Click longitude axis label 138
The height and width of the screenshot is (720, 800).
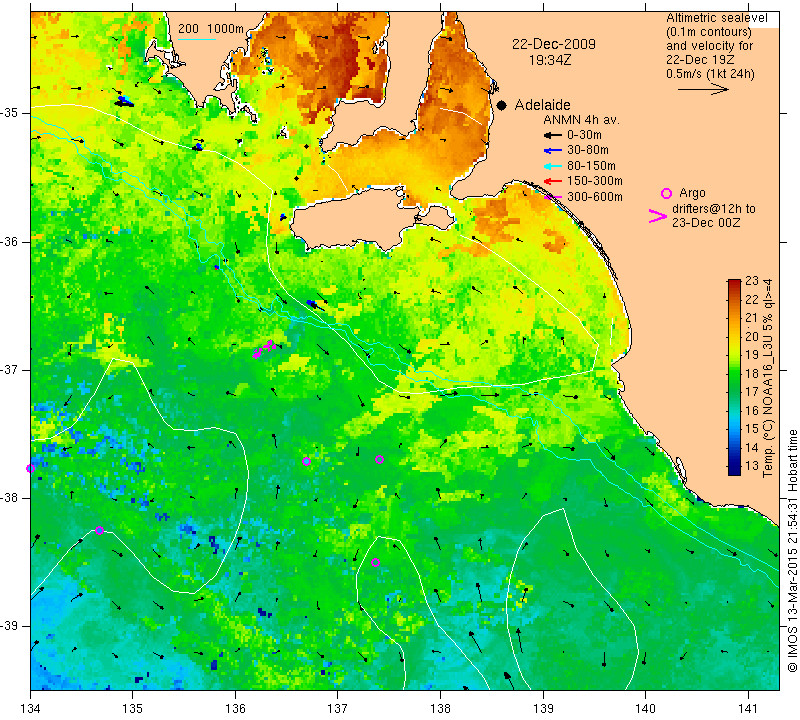[x=440, y=708]
